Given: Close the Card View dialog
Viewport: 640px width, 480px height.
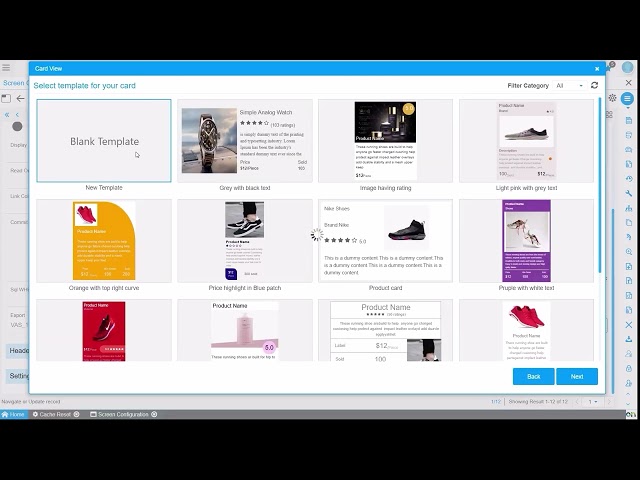Looking at the screenshot, I should (x=597, y=69).
